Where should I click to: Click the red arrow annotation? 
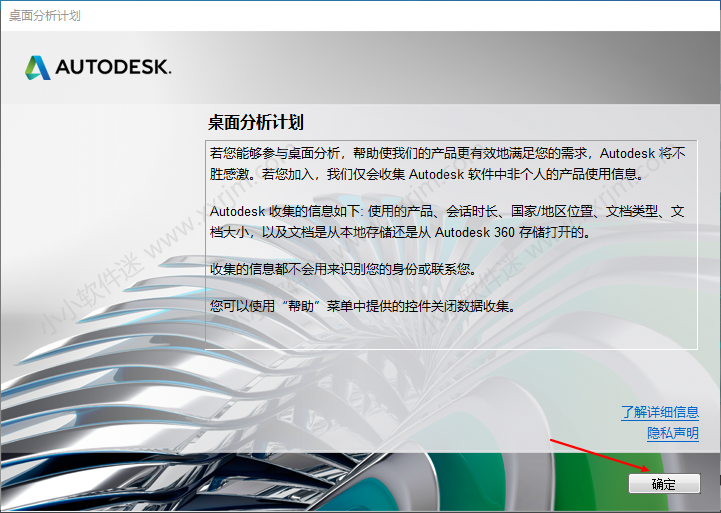coord(600,453)
